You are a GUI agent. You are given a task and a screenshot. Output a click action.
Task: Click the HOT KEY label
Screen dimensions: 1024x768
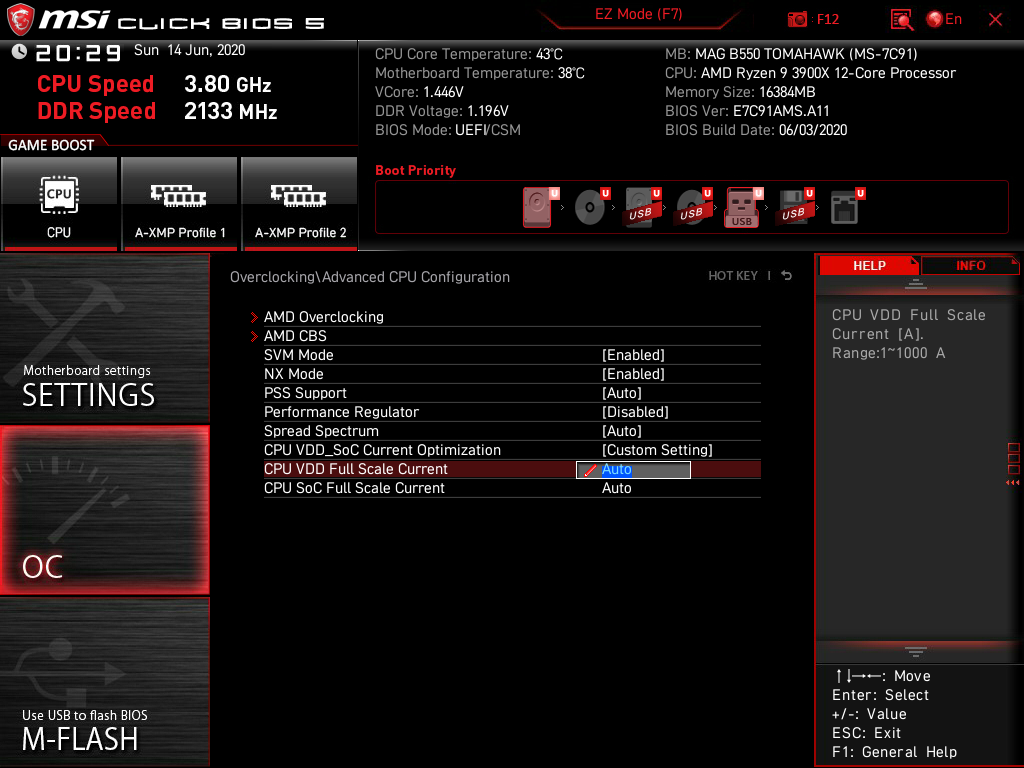pyautogui.click(x=733, y=276)
